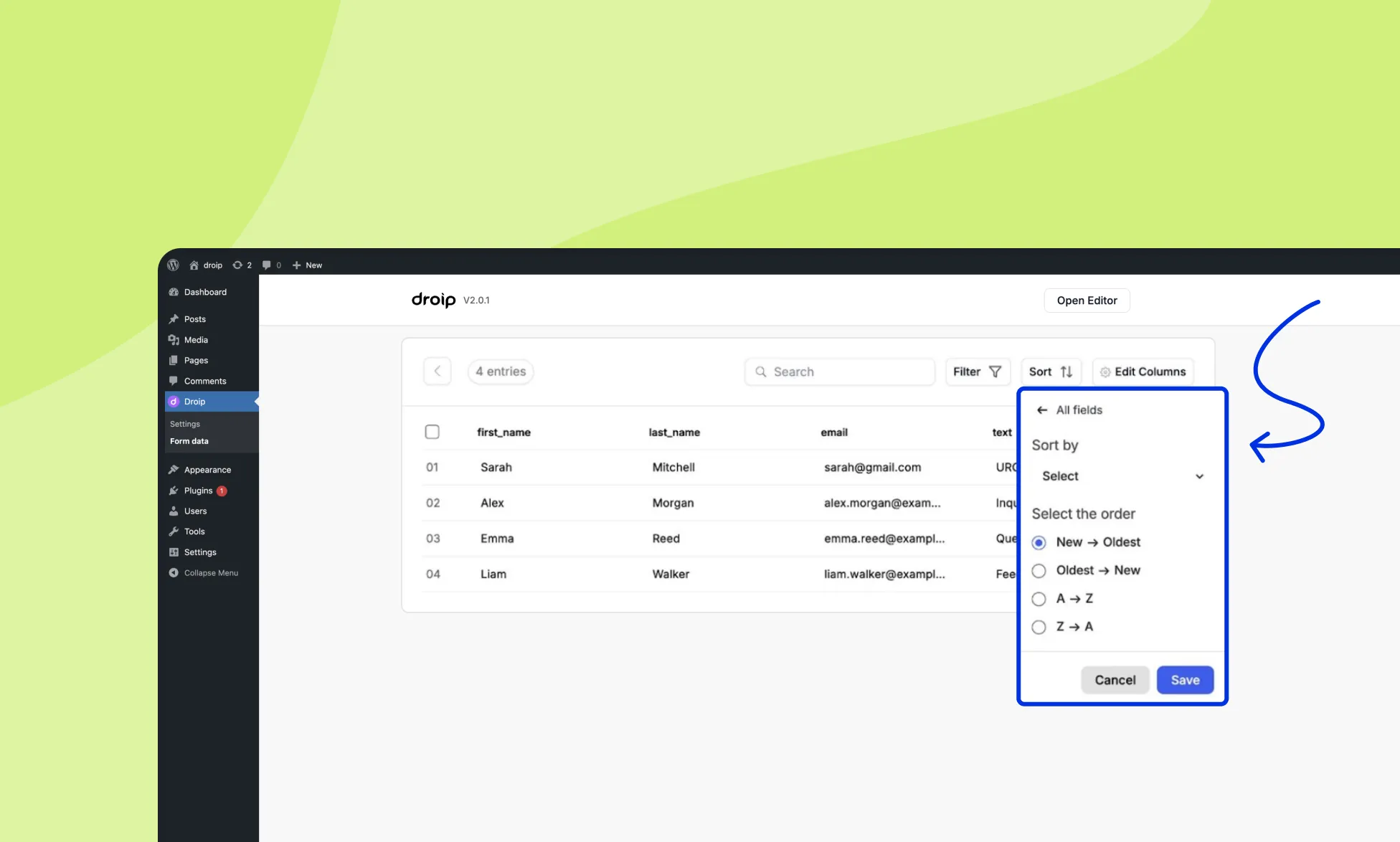The image size is (1400, 842).
Task: Click the Plugins update badge showing 1
Action: click(x=222, y=491)
